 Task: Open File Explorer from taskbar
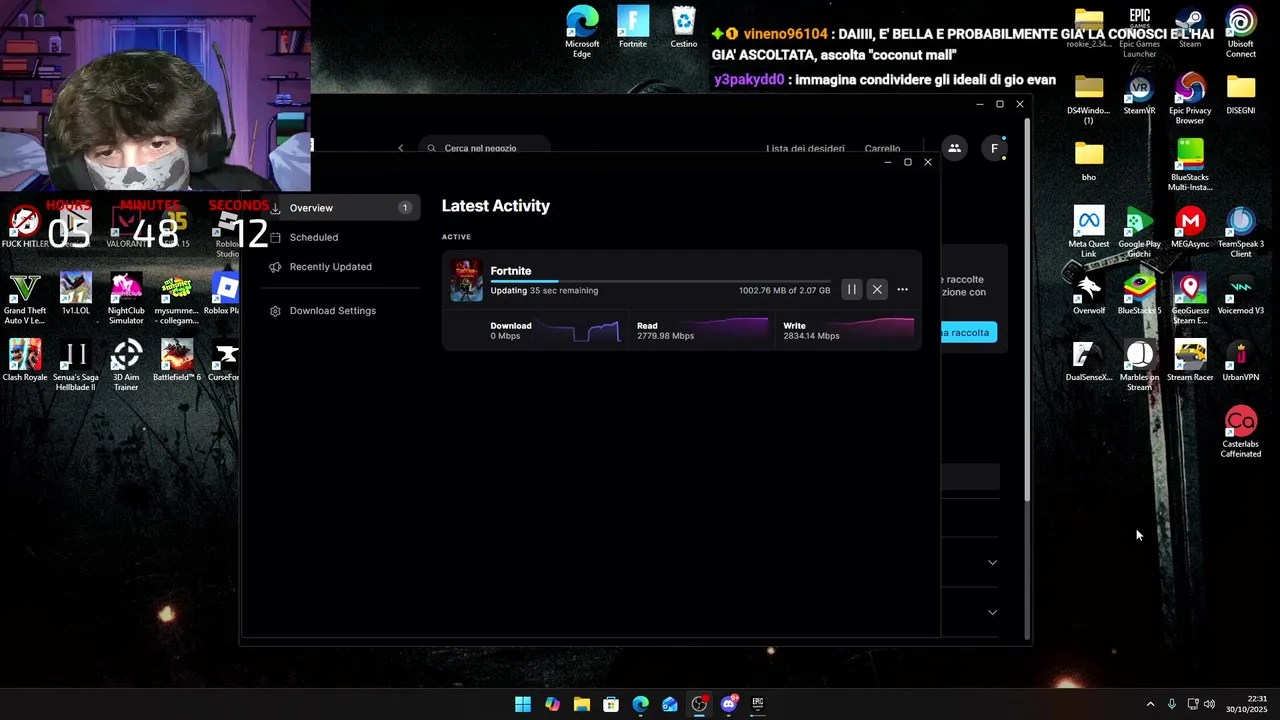(582, 704)
